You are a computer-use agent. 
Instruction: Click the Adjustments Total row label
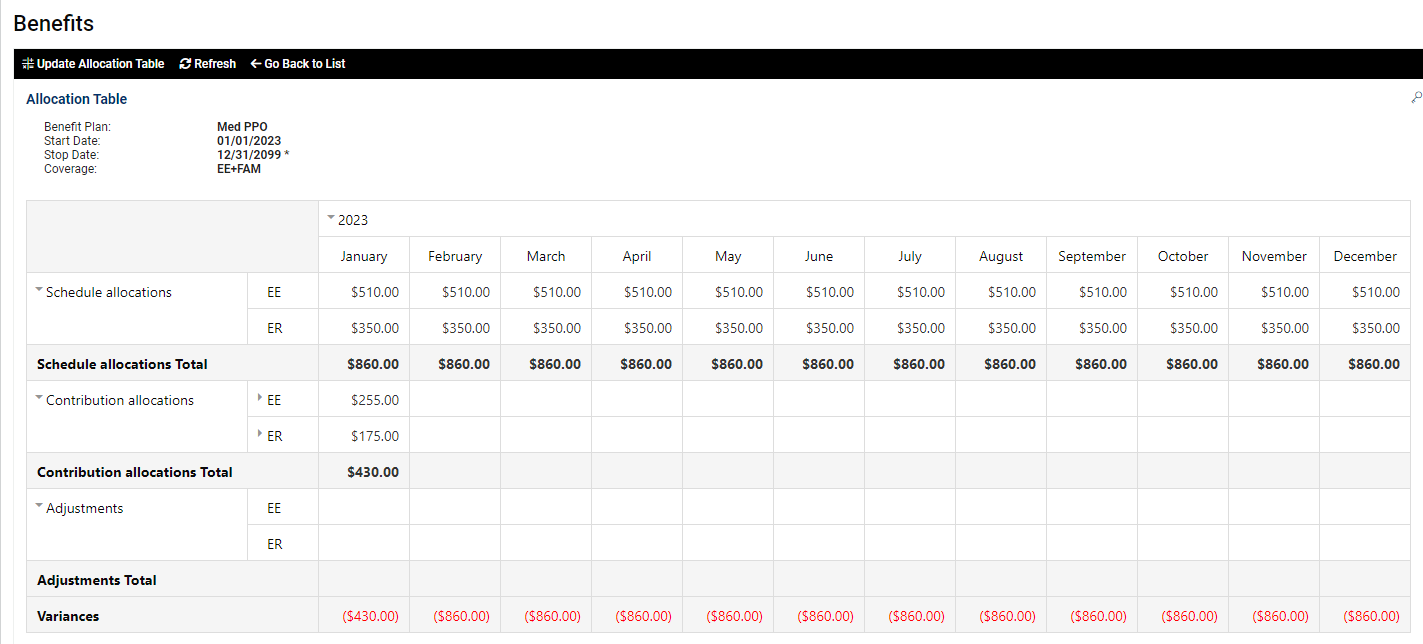pyautogui.click(x=97, y=580)
